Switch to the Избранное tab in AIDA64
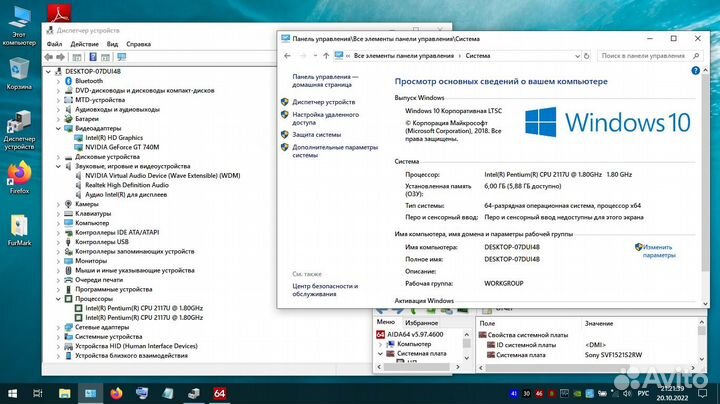The height and width of the screenshot is (404, 720). [421, 323]
